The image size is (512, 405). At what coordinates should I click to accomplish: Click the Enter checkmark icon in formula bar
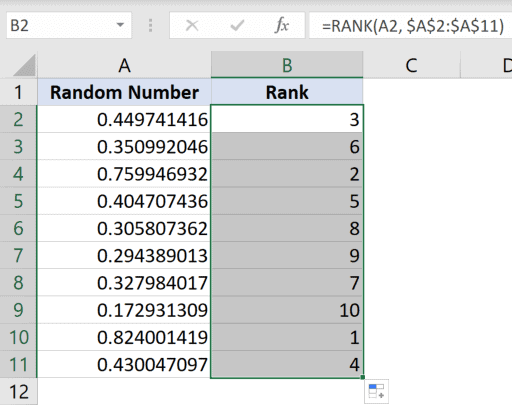237,25
